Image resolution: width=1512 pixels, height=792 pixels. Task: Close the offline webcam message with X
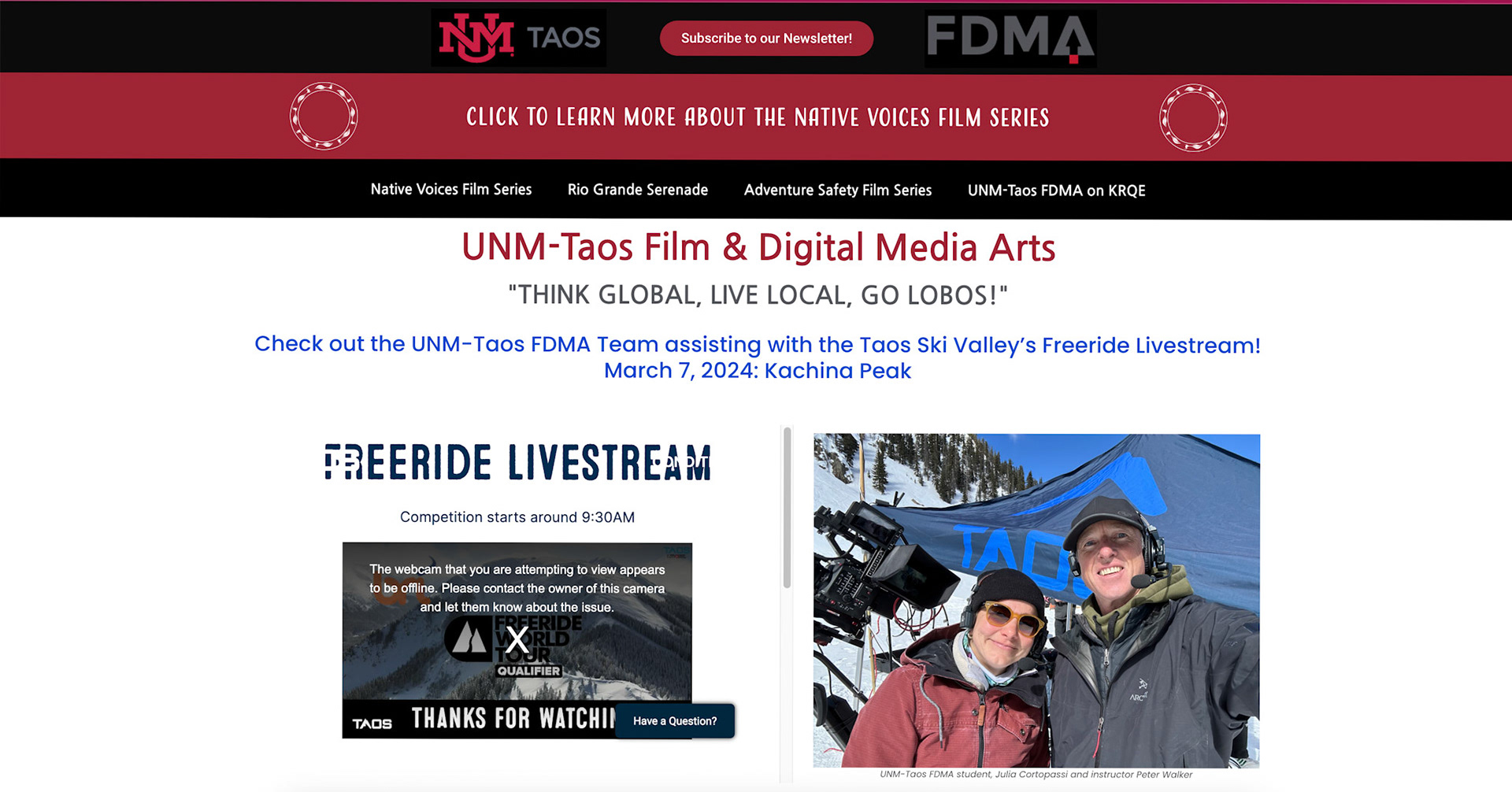(x=517, y=639)
